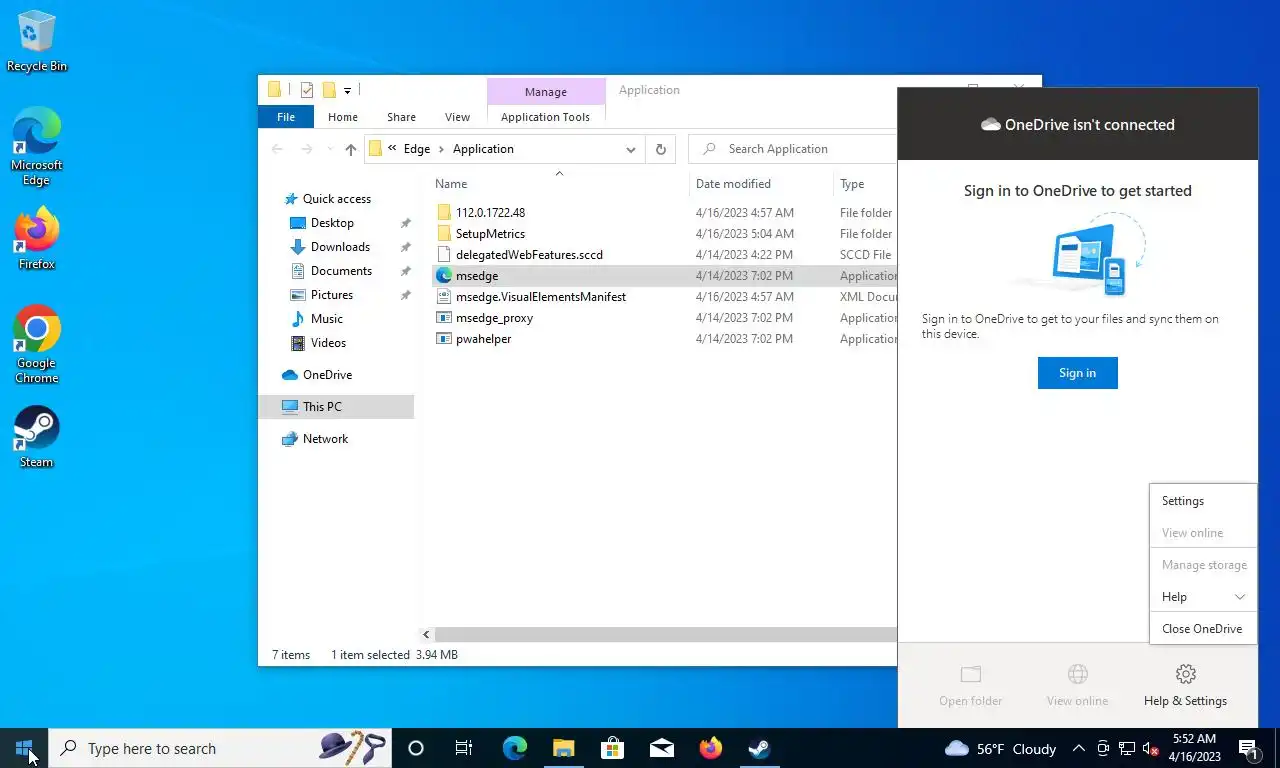
Task: Go up one folder level arrow
Action: coord(350,149)
